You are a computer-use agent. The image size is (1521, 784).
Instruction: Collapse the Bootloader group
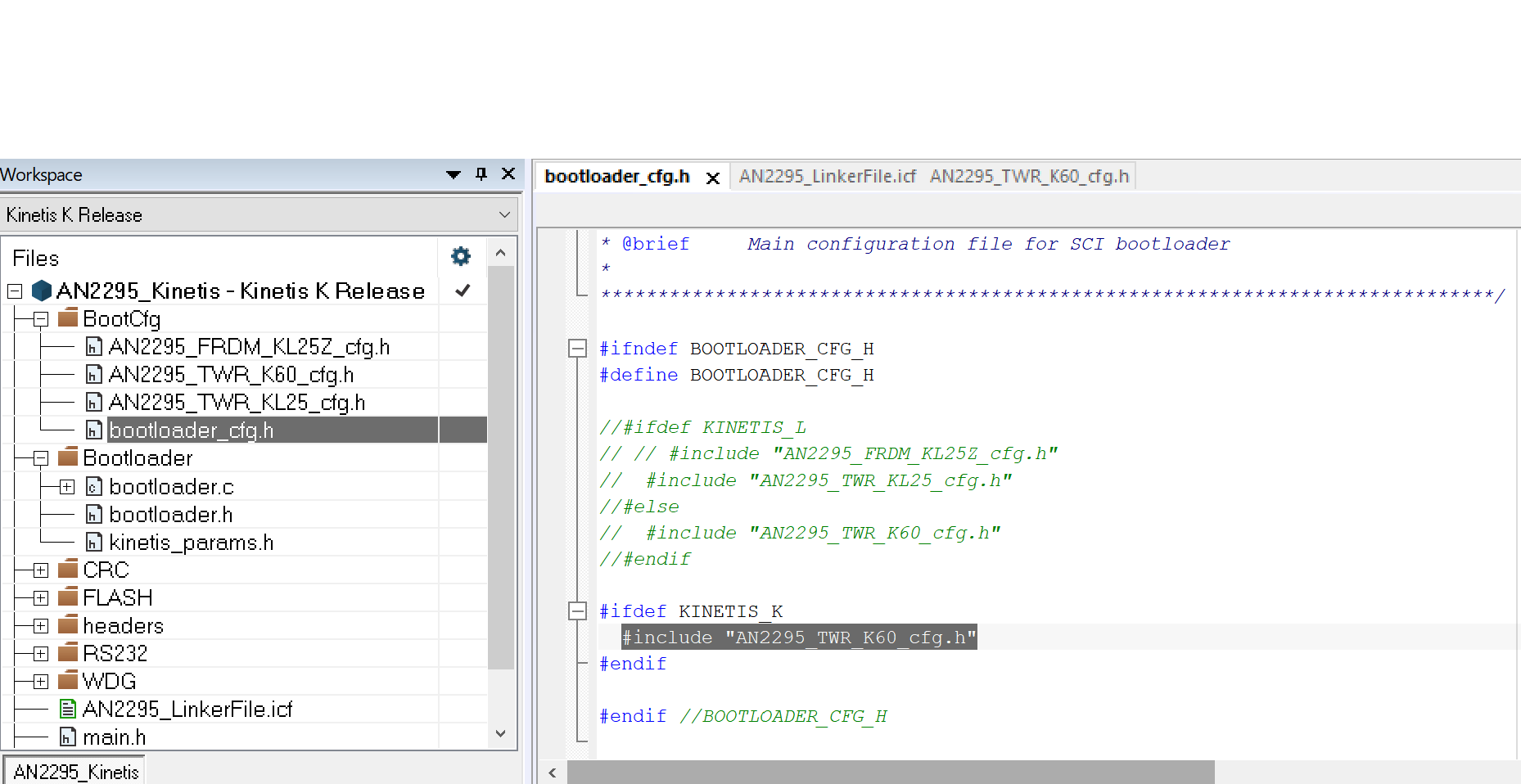click(39, 457)
